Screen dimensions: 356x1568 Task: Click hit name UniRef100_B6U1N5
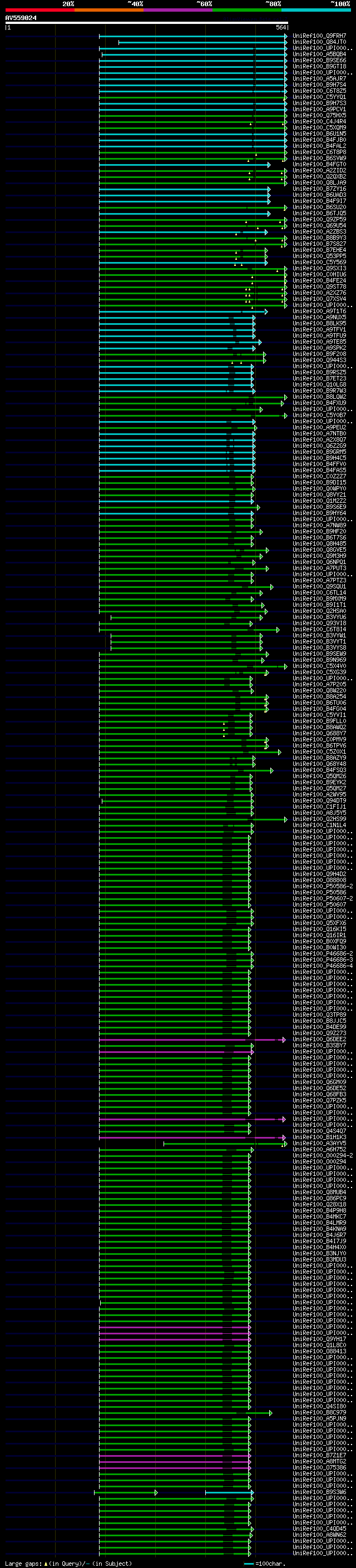pyautogui.click(x=319, y=134)
